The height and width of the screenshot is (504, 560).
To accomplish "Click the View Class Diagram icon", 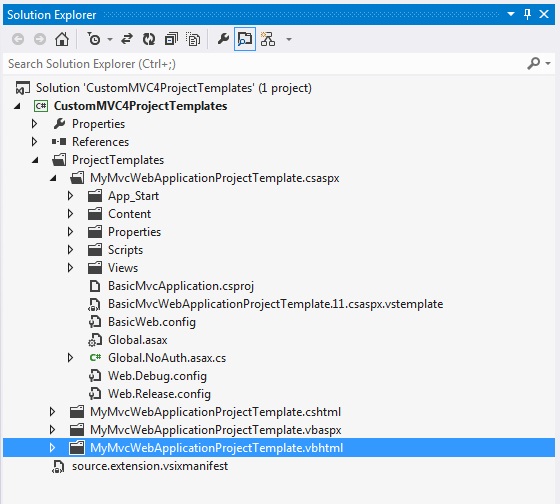I will tap(268, 39).
